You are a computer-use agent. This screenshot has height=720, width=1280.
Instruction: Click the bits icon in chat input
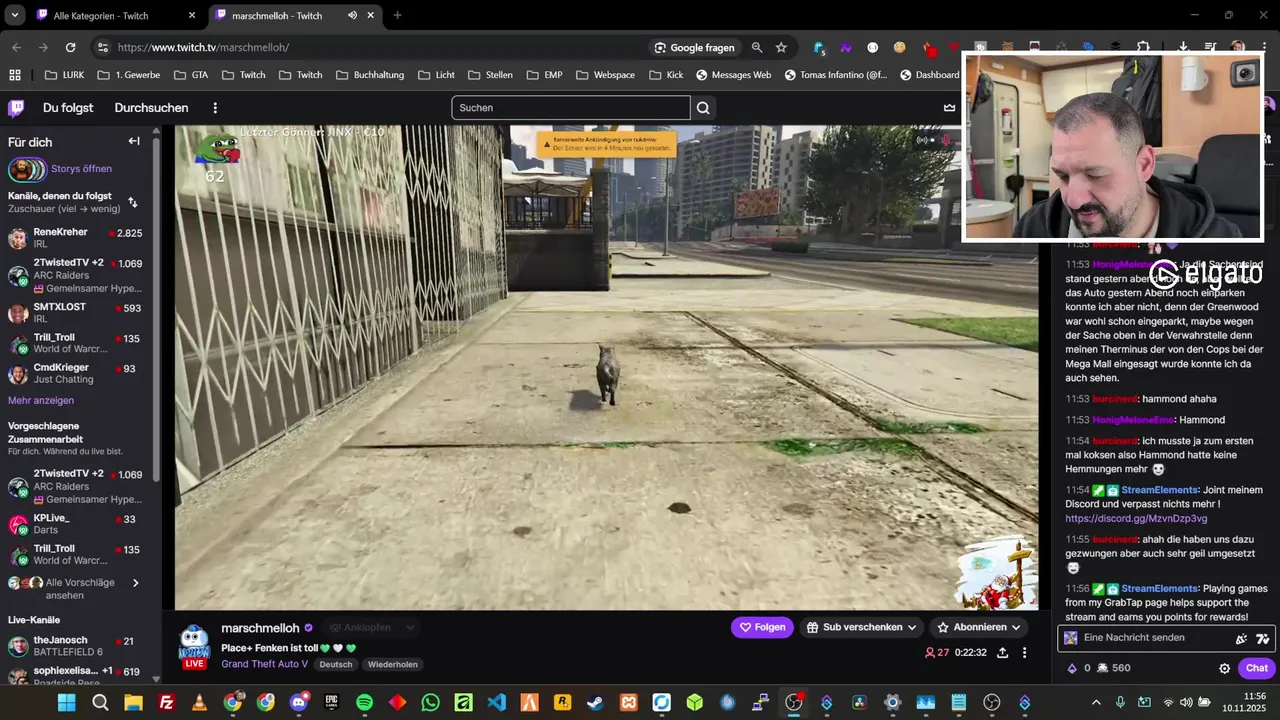coord(1241,638)
